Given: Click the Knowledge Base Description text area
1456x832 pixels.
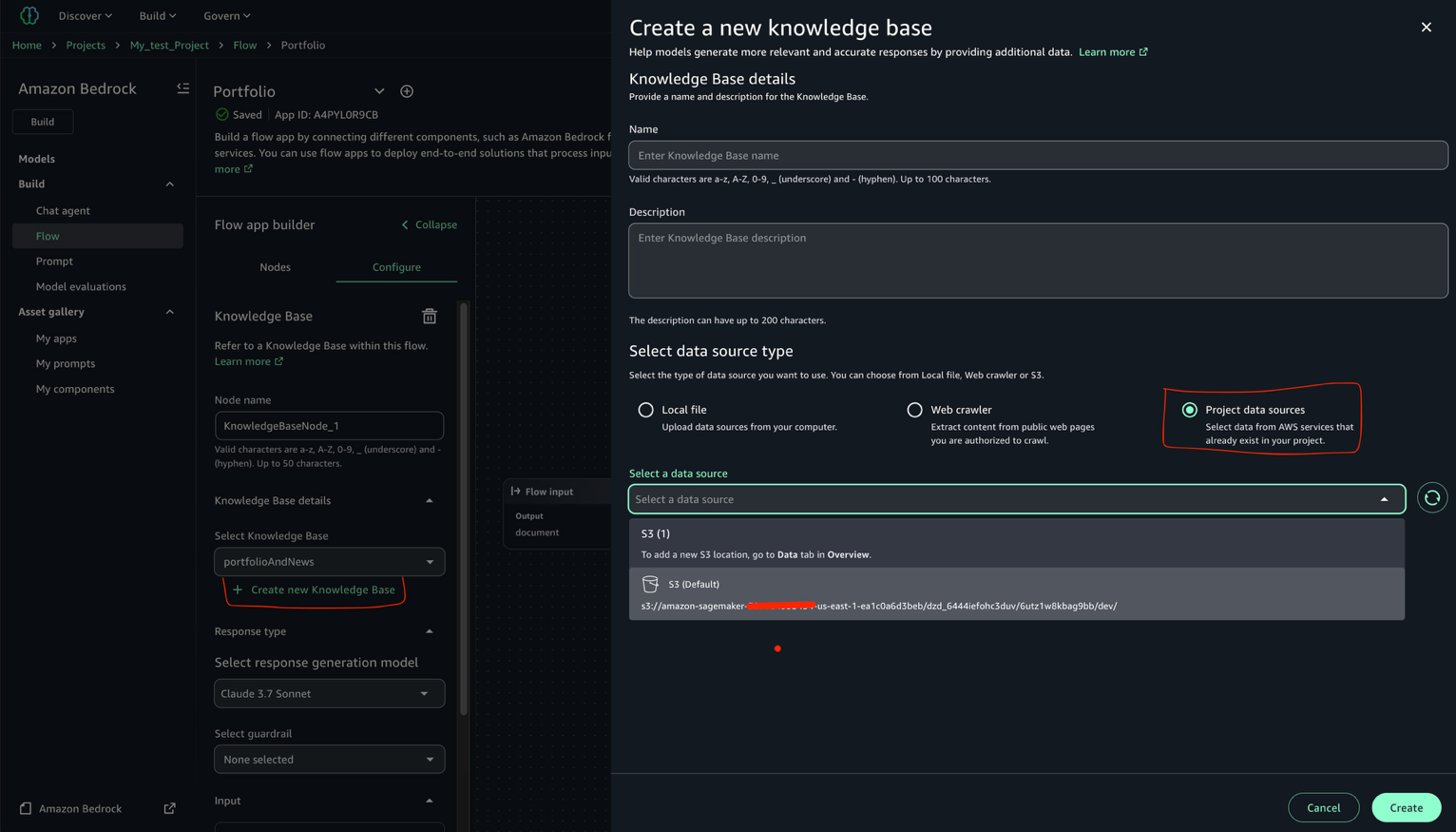Looking at the screenshot, I should (1038, 261).
